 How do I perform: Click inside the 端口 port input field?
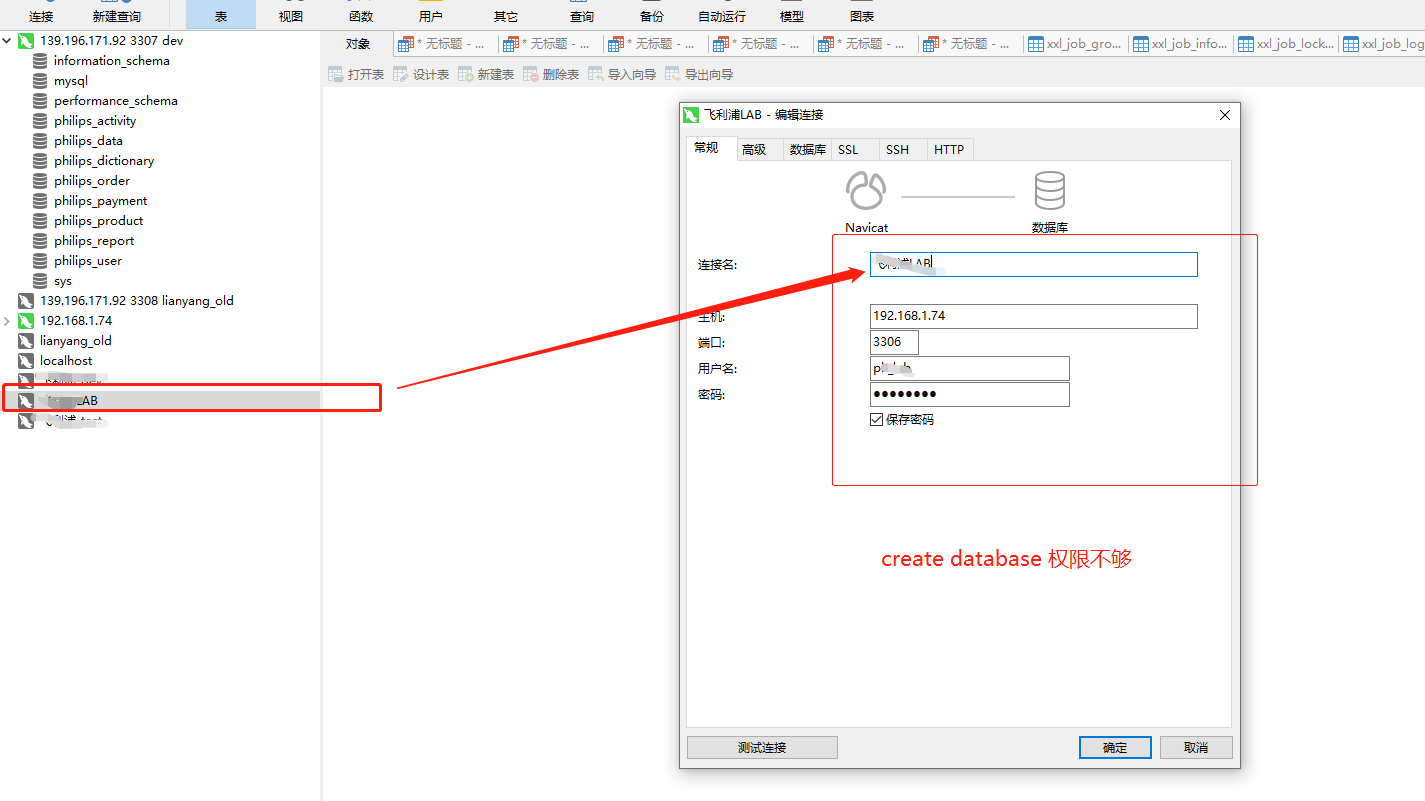click(x=893, y=342)
